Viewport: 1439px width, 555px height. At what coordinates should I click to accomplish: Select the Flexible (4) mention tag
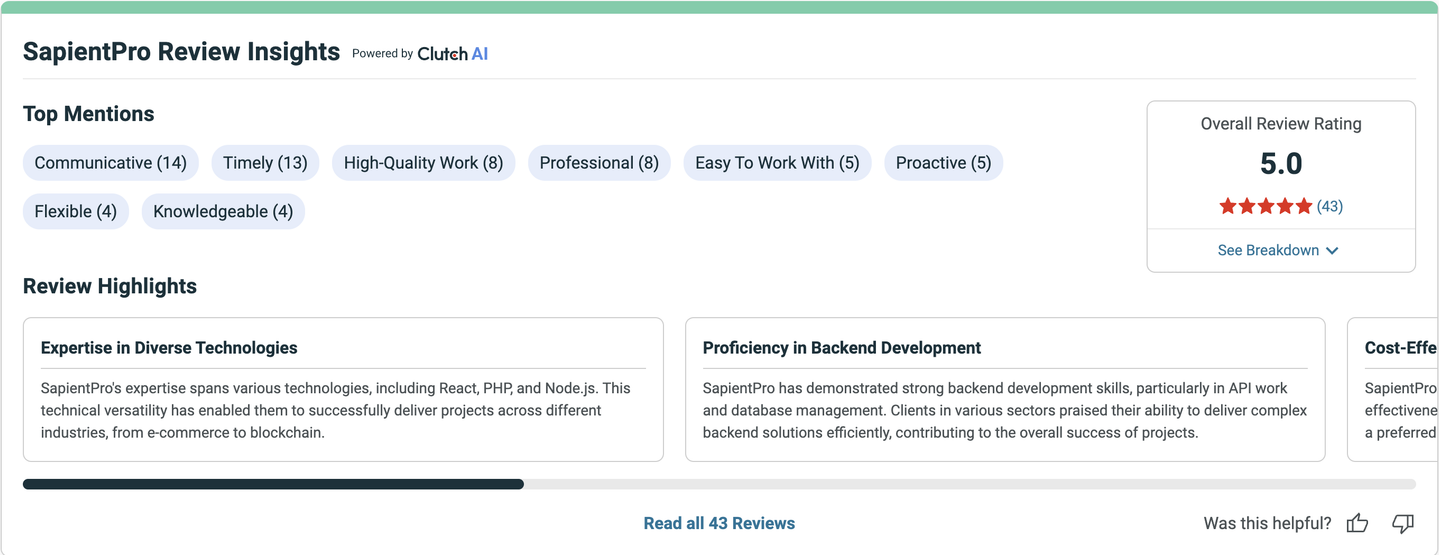click(x=76, y=211)
